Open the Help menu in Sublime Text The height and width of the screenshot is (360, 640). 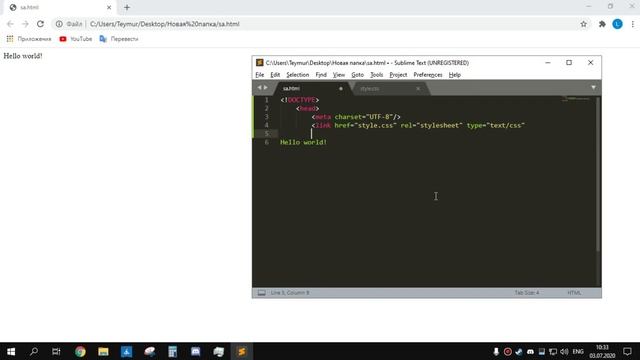point(454,75)
